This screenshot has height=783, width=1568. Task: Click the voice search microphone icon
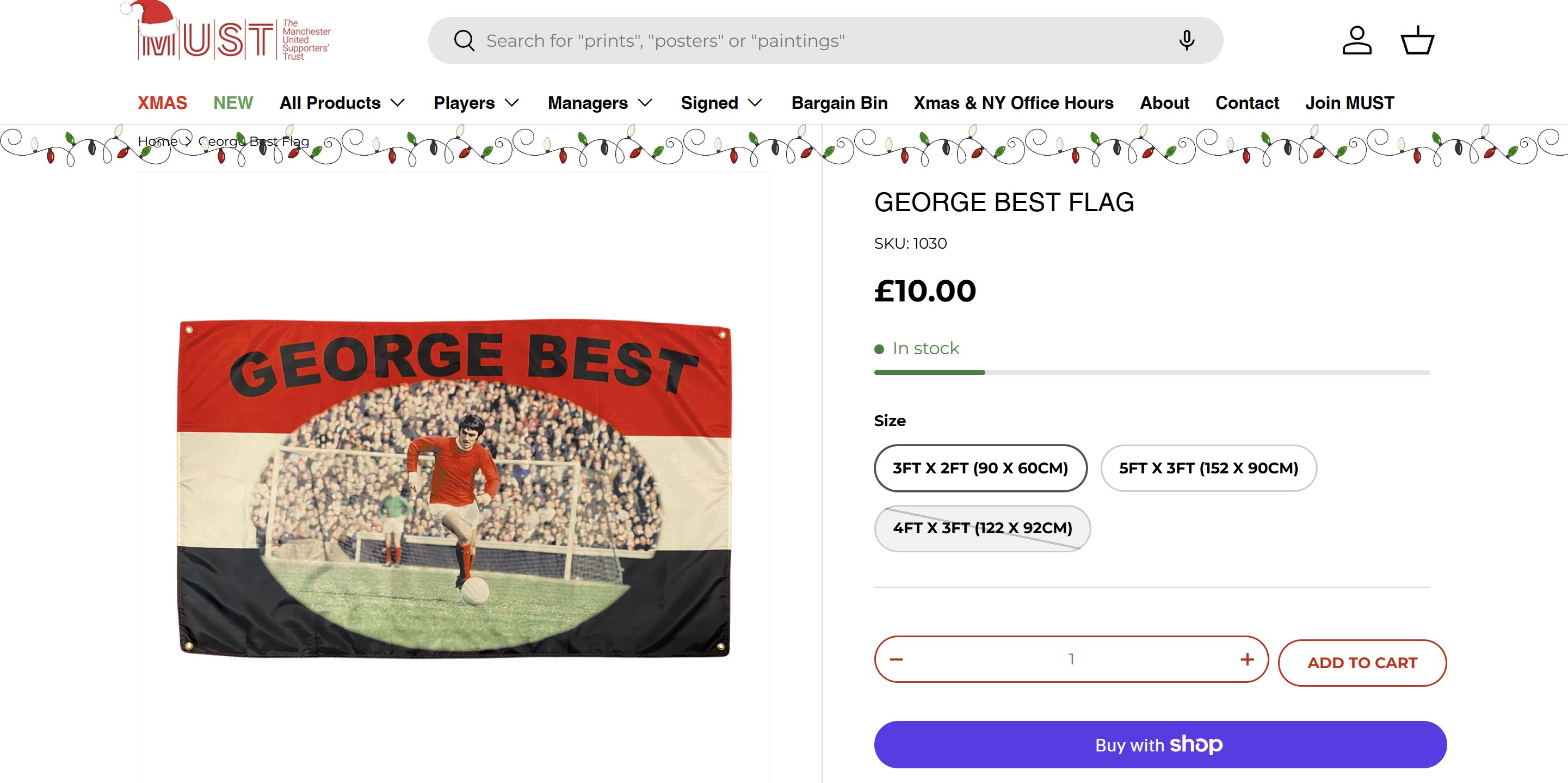tap(1187, 40)
